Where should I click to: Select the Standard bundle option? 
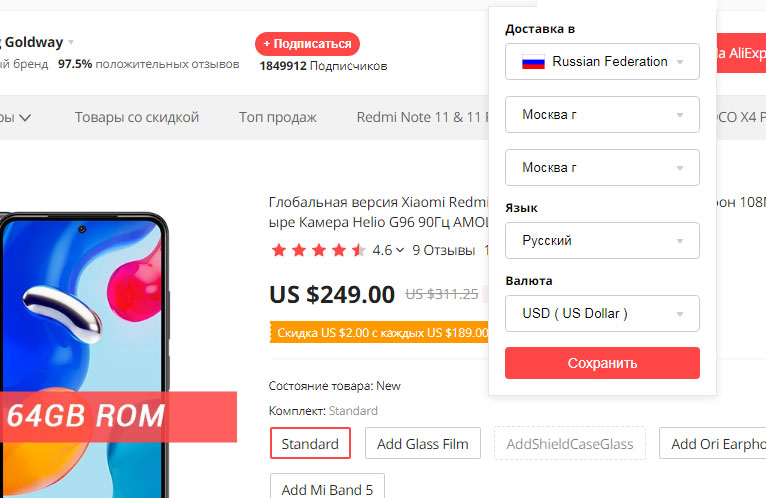click(310, 443)
